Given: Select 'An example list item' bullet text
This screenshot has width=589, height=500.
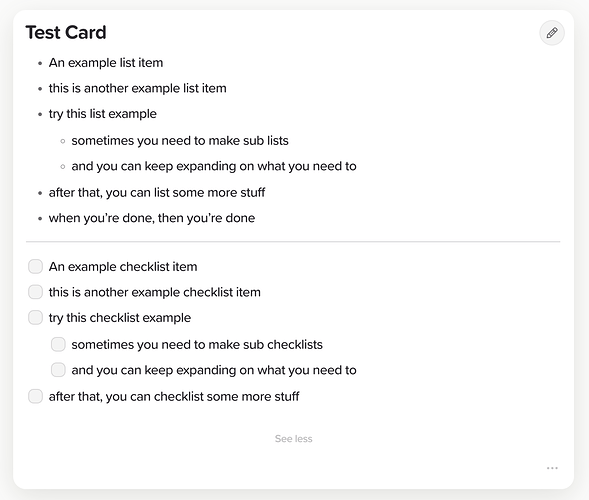Looking at the screenshot, I should (106, 63).
